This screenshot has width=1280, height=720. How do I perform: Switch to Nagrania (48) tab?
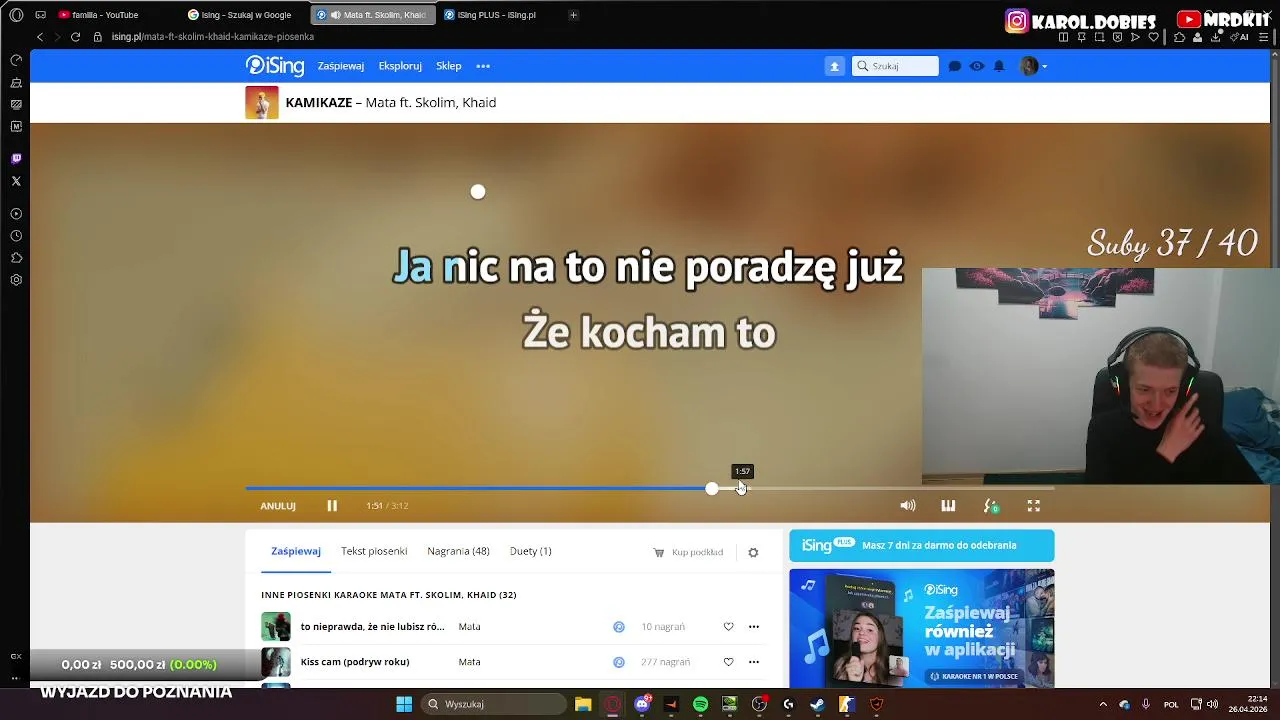pos(458,551)
